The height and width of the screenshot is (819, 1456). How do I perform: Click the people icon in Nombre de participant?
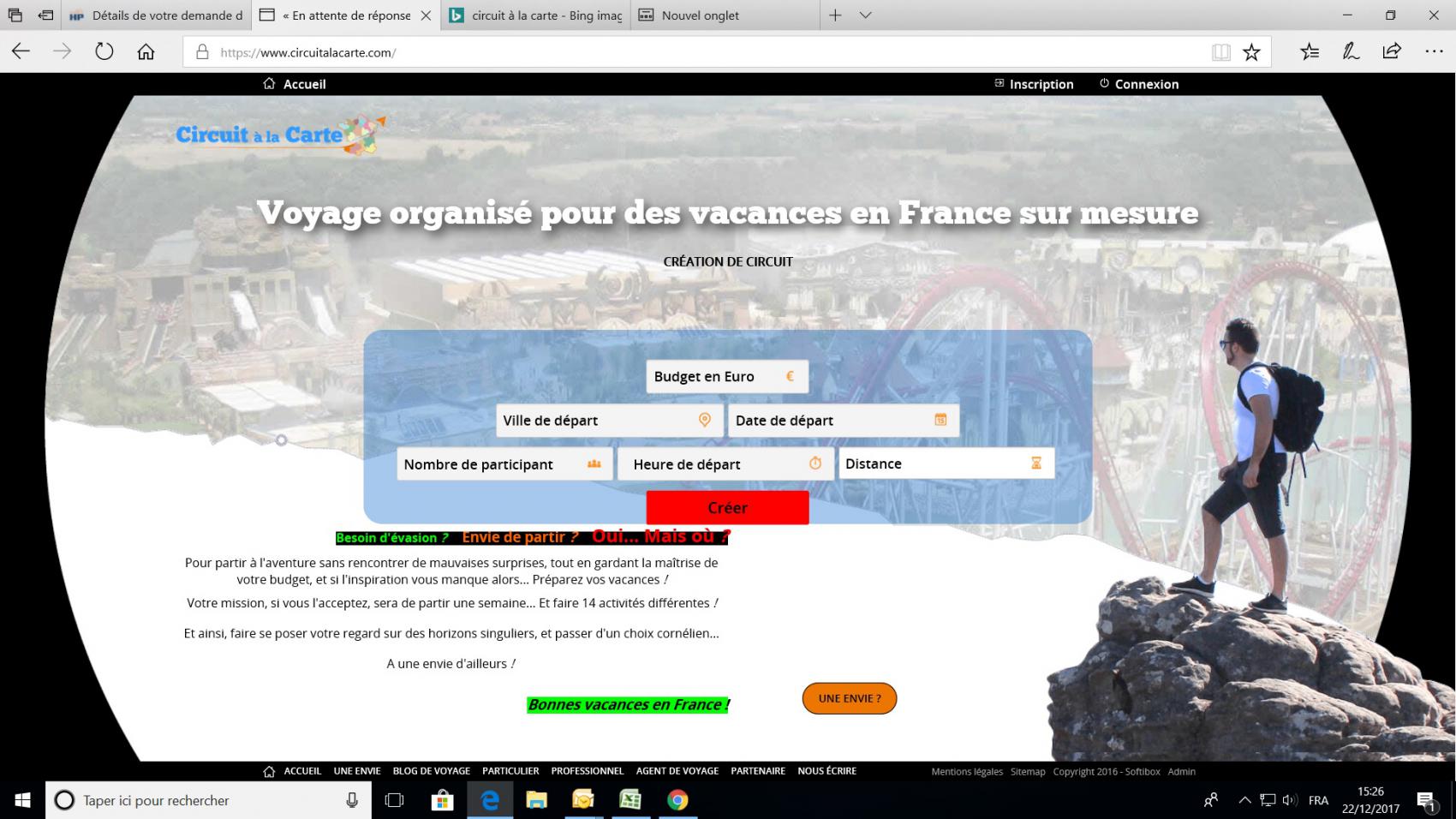click(x=594, y=463)
